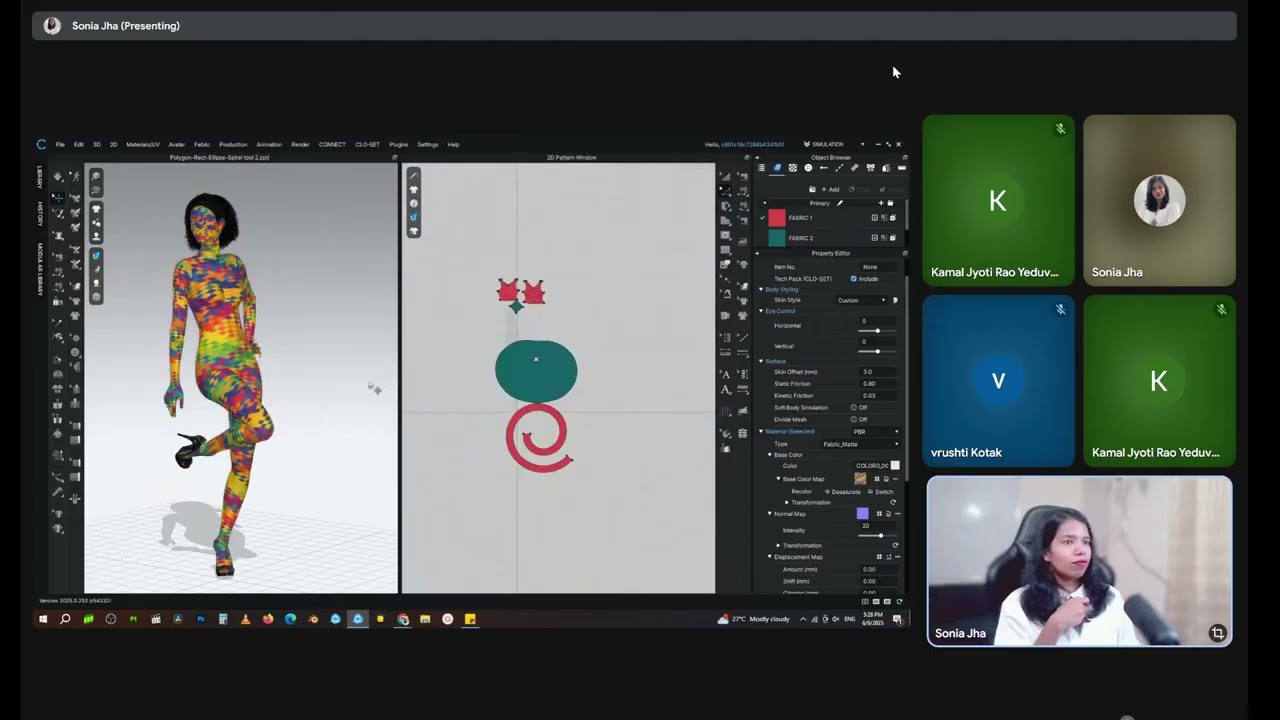Click the Skin Offset value field
Image resolution: width=1280 pixels, height=720 pixels.
[879, 372]
